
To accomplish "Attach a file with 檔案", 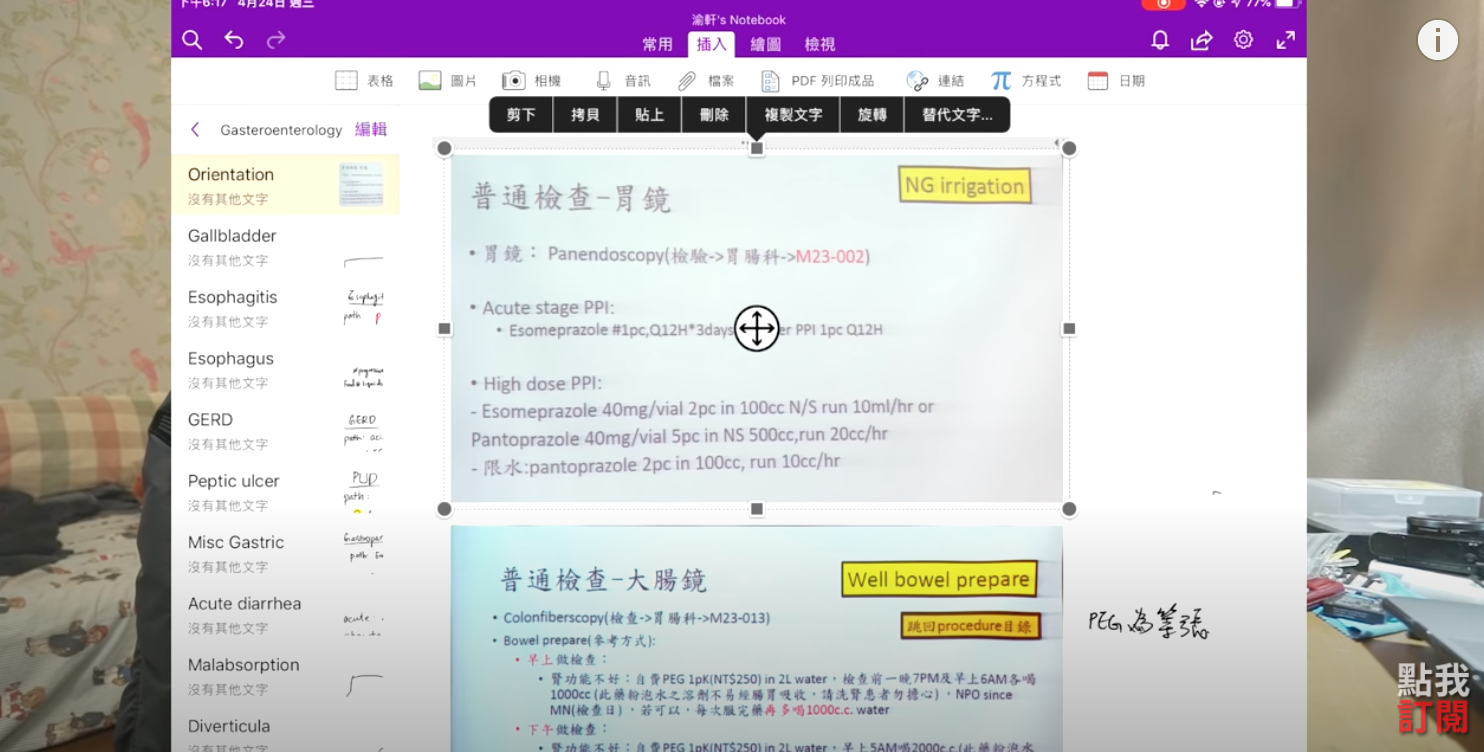I will [x=706, y=81].
